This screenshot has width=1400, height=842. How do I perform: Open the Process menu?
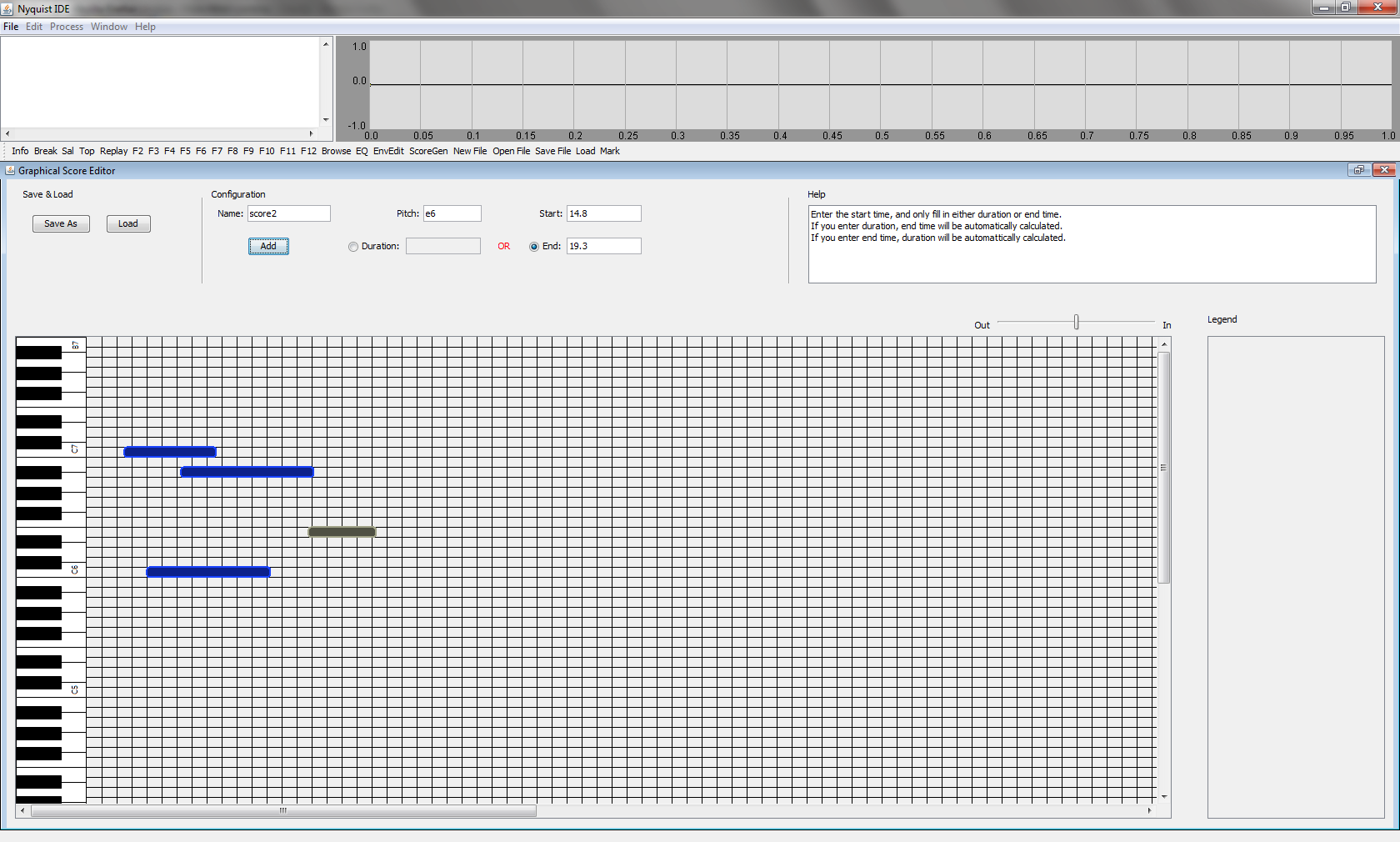[67, 27]
